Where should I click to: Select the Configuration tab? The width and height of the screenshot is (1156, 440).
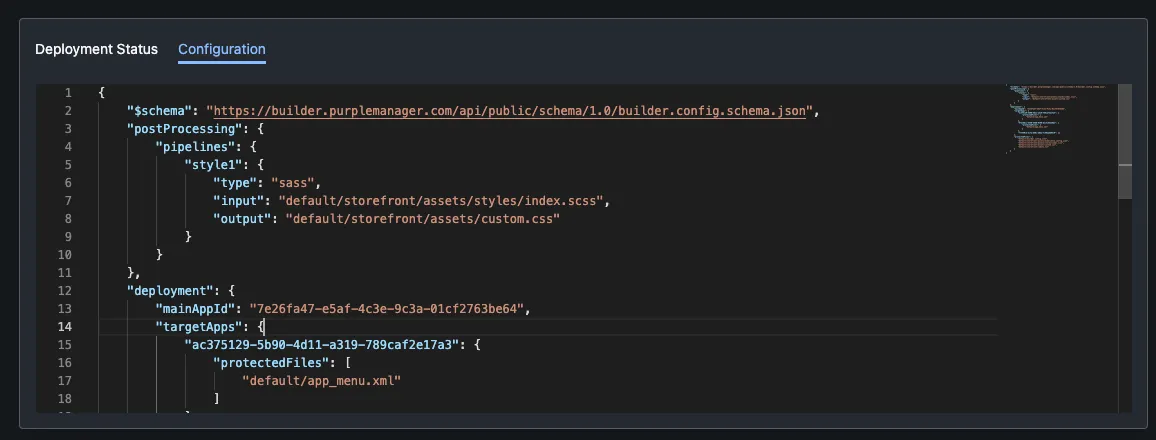(222, 49)
